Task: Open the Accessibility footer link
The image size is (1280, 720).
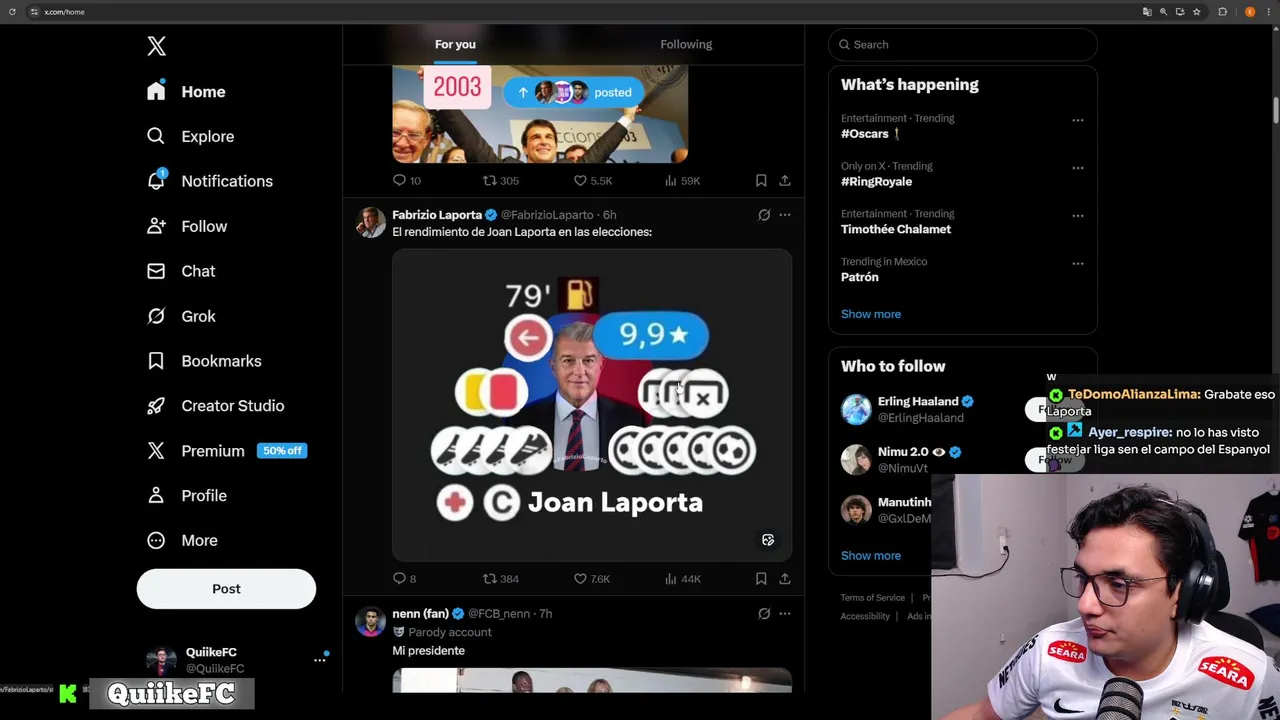Action: tap(865, 616)
